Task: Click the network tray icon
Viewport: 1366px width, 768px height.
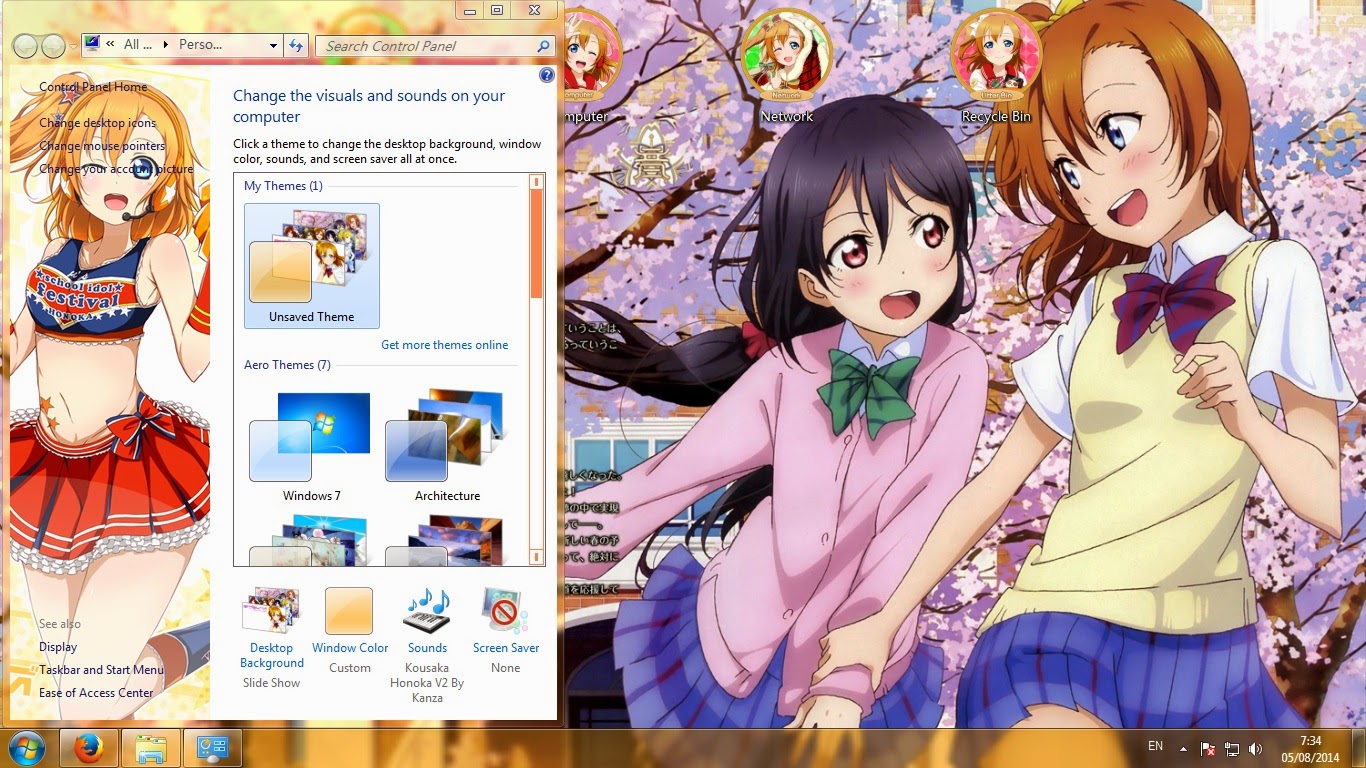Action: tap(1232, 748)
